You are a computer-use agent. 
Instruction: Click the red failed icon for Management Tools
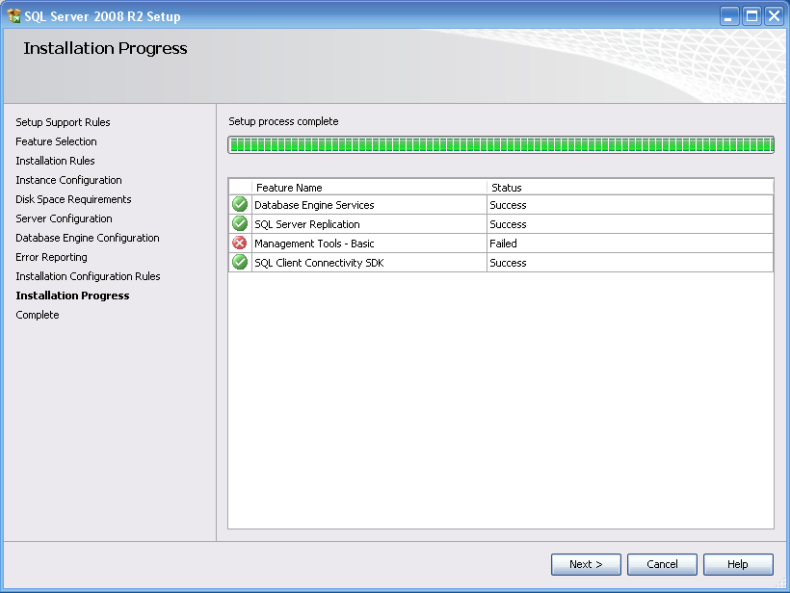click(240, 243)
